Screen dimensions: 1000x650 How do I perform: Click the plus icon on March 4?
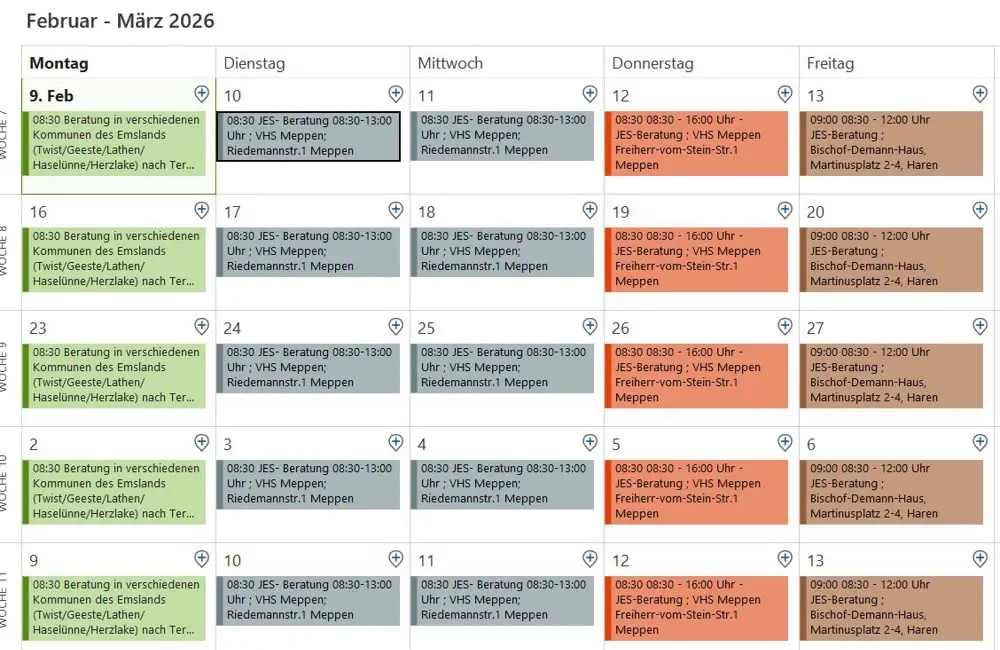[590, 442]
